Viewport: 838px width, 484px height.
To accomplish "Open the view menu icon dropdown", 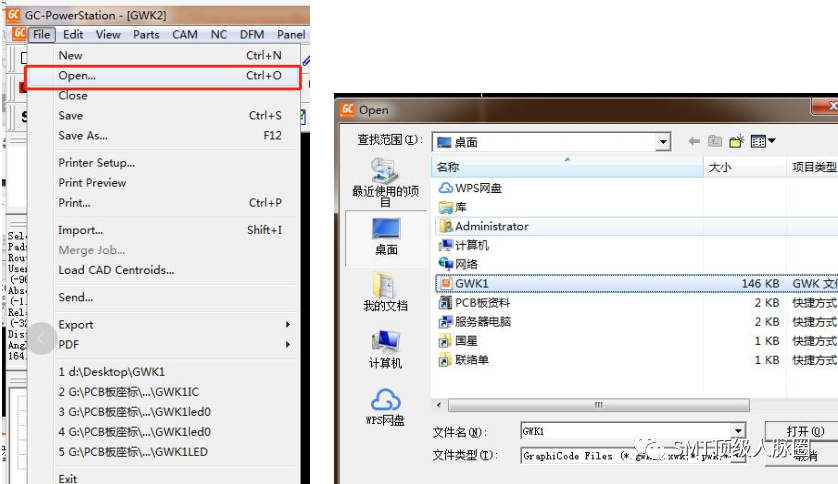I will point(763,141).
